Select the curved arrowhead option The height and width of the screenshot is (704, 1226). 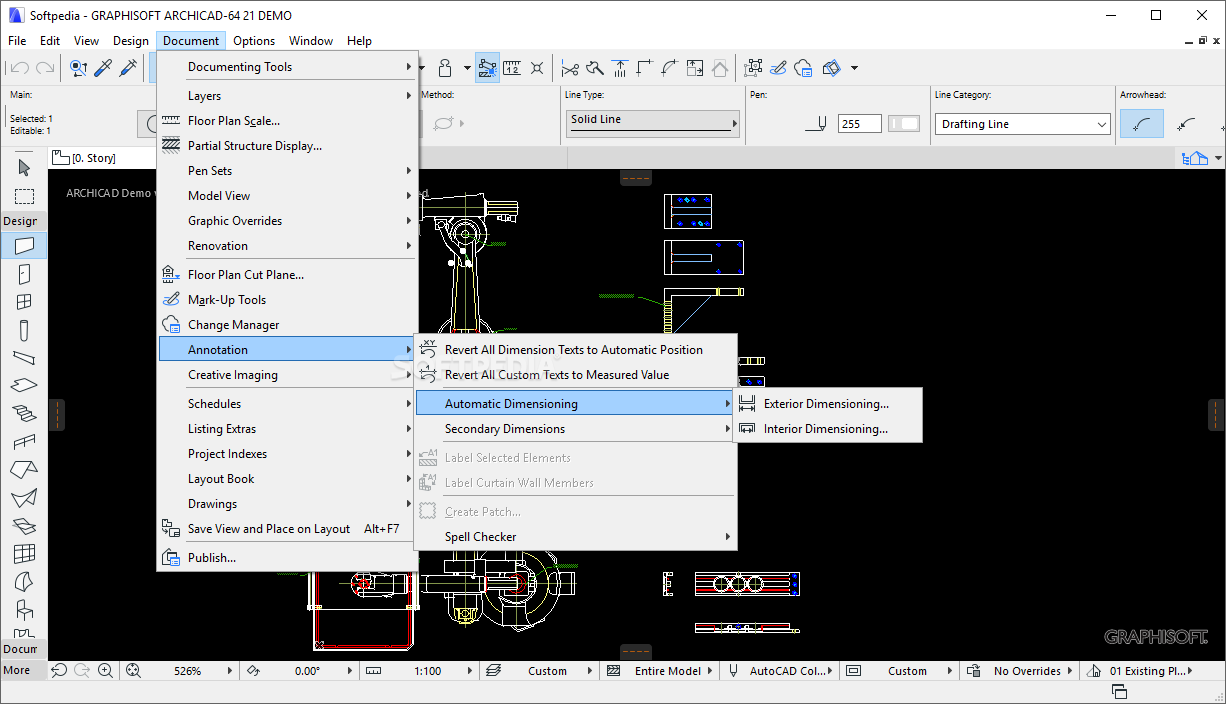pos(1144,124)
